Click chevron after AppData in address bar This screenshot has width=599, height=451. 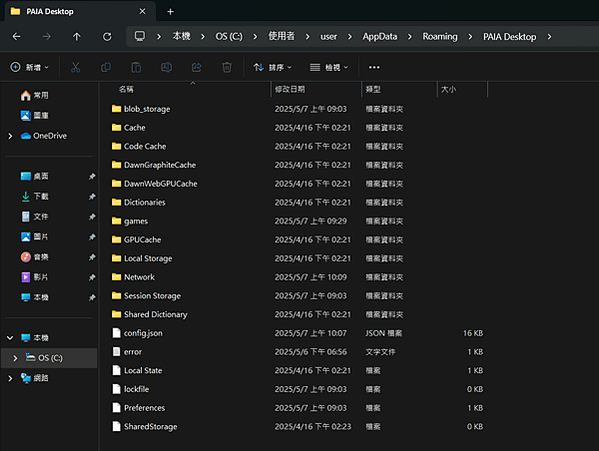pyautogui.click(x=410, y=37)
